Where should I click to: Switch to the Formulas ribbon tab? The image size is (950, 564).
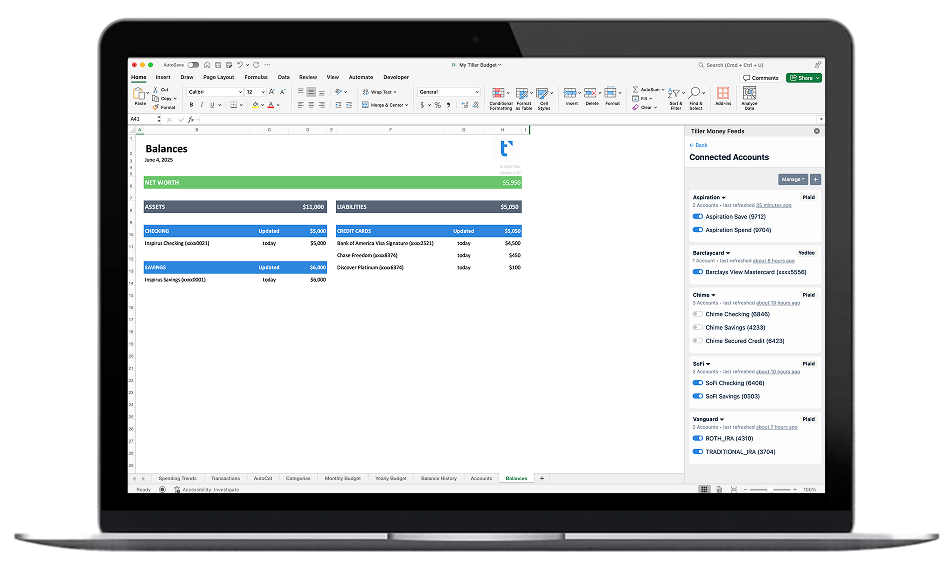coord(256,77)
